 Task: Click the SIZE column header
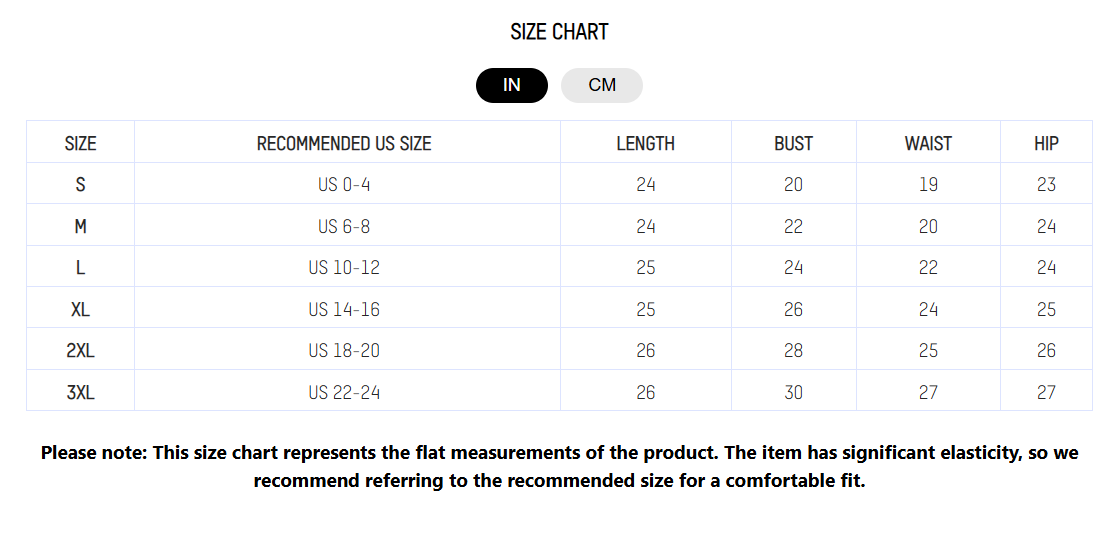point(80,143)
